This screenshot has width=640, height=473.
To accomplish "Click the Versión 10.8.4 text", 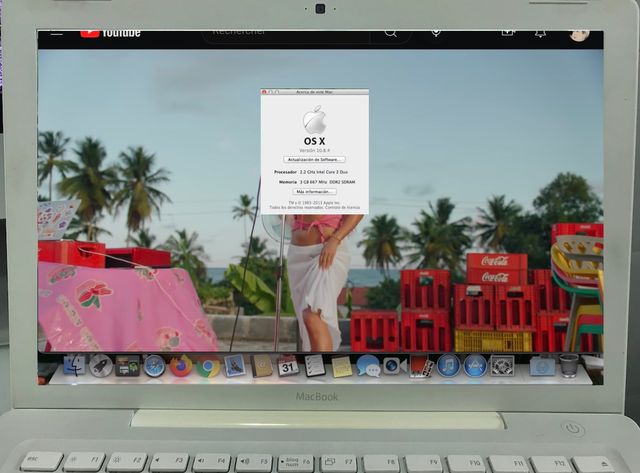I will [x=314, y=150].
